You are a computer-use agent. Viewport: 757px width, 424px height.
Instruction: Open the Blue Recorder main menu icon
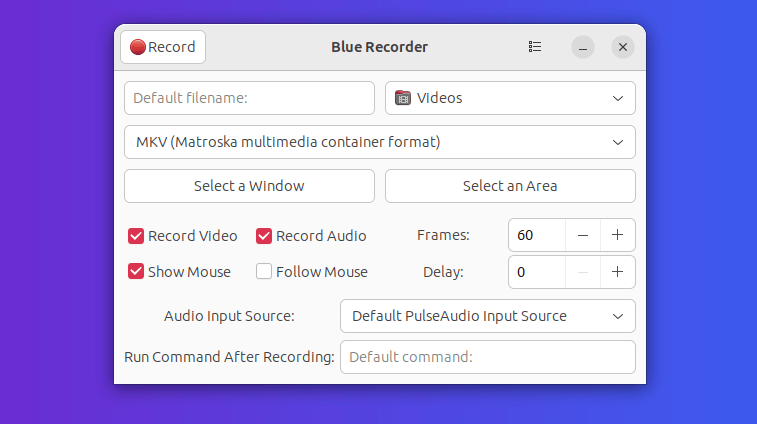click(535, 47)
